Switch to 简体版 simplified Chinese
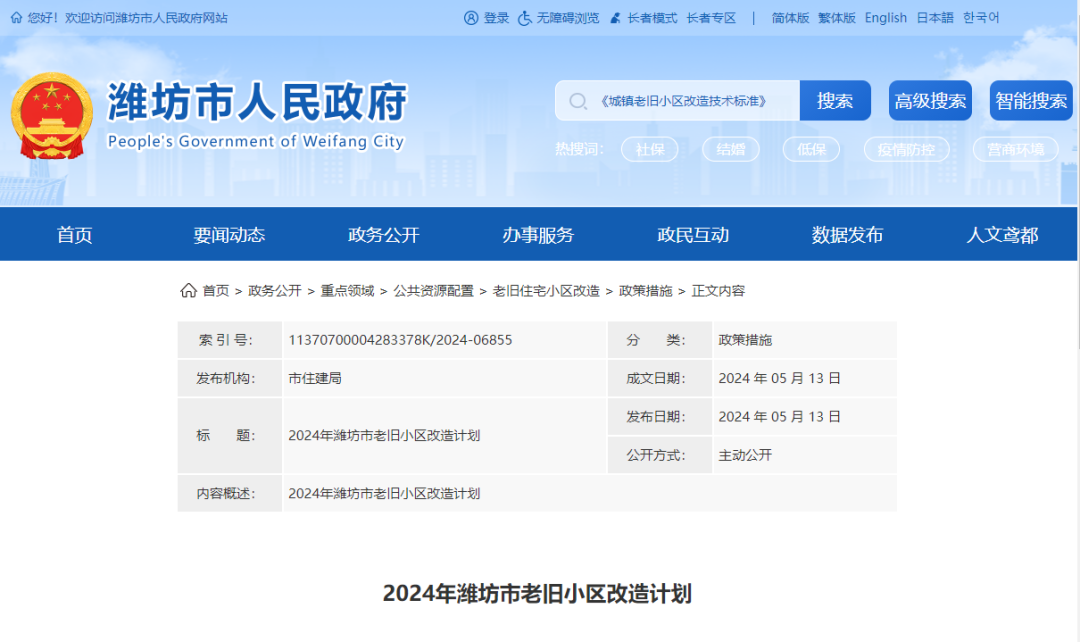The height and width of the screenshot is (642, 1080). 790,18
